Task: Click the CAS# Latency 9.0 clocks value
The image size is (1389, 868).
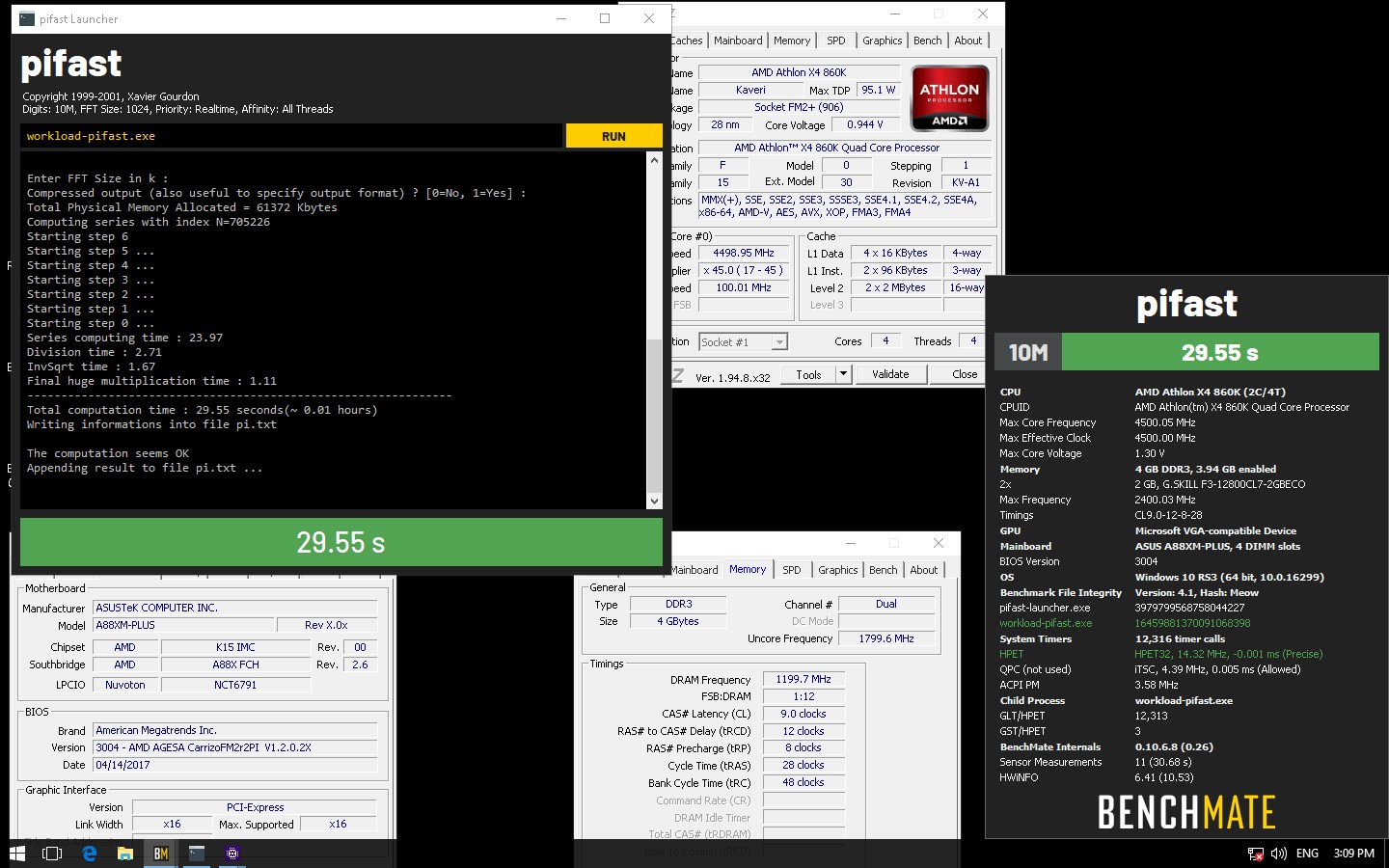Action: coord(803,714)
